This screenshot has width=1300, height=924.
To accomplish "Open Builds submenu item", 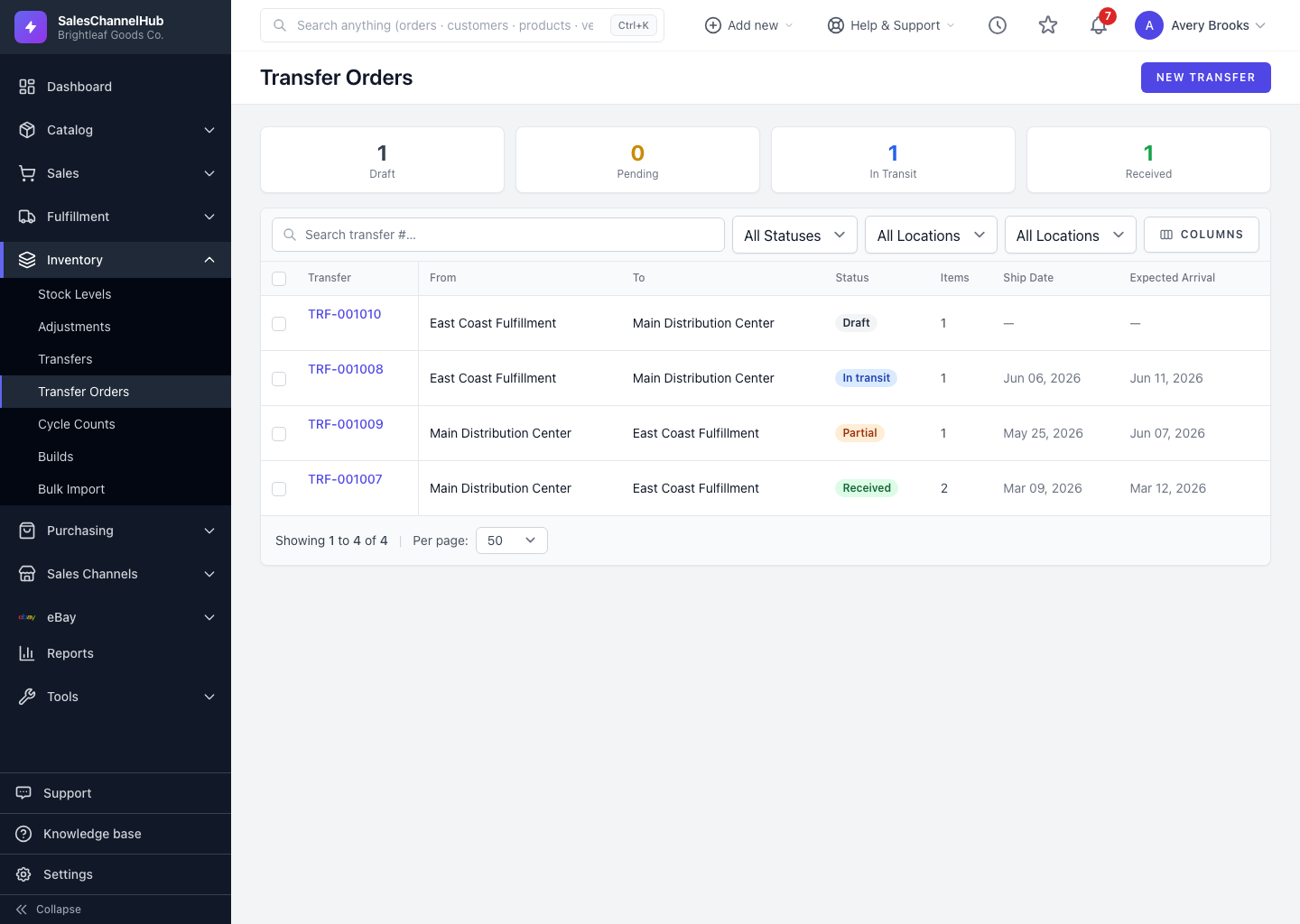I will pyautogui.click(x=116, y=457).
